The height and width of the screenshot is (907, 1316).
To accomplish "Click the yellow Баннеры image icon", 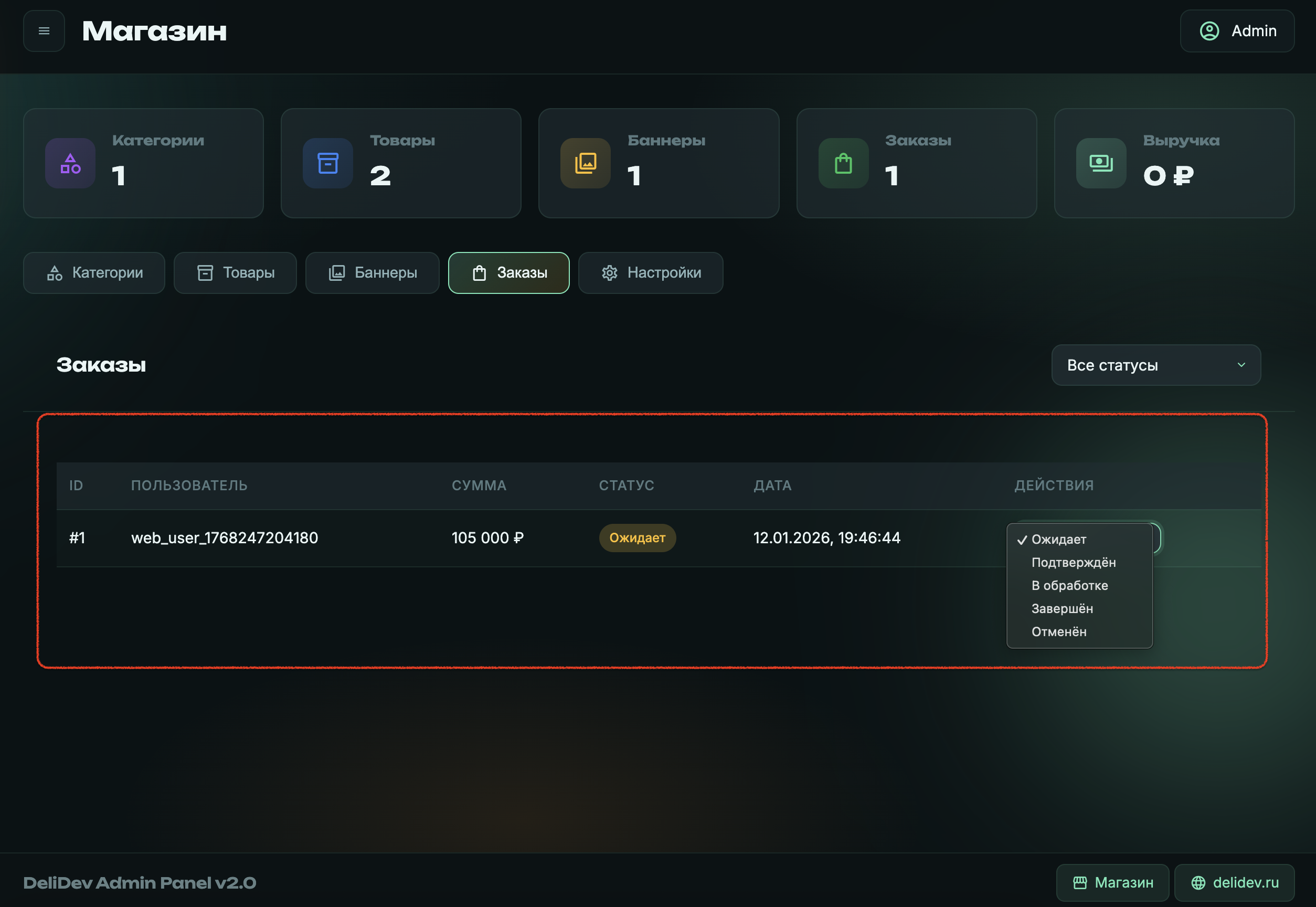I will click(586, 164).
